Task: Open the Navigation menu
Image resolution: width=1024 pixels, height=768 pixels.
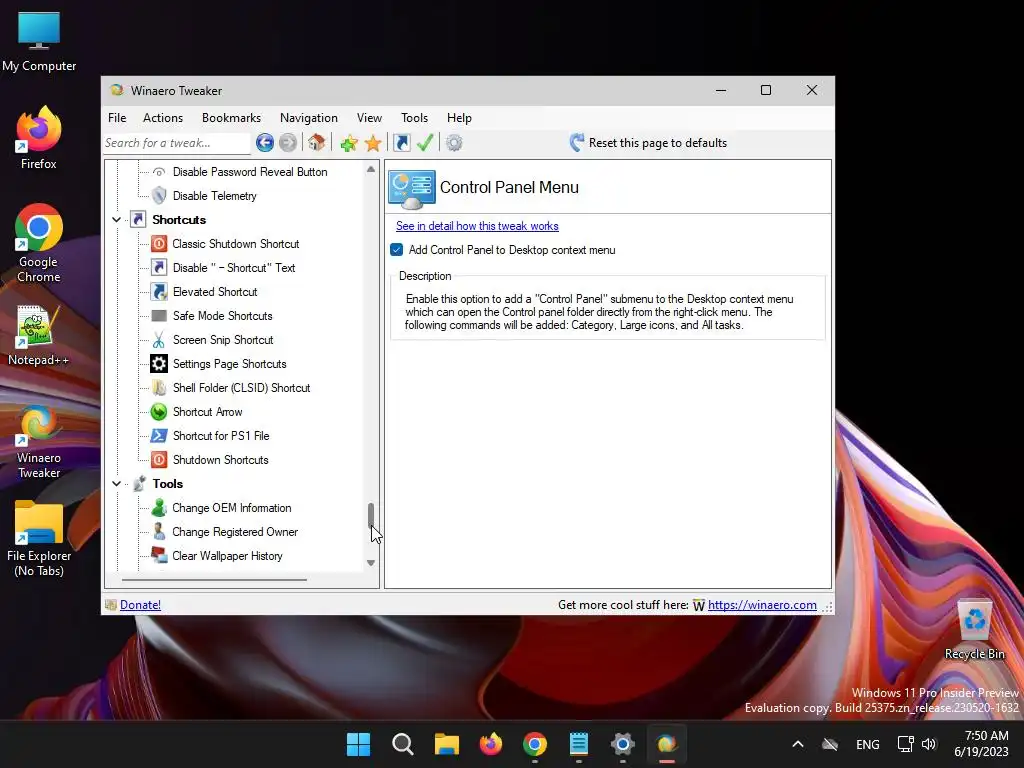Action: coord(309,118)
